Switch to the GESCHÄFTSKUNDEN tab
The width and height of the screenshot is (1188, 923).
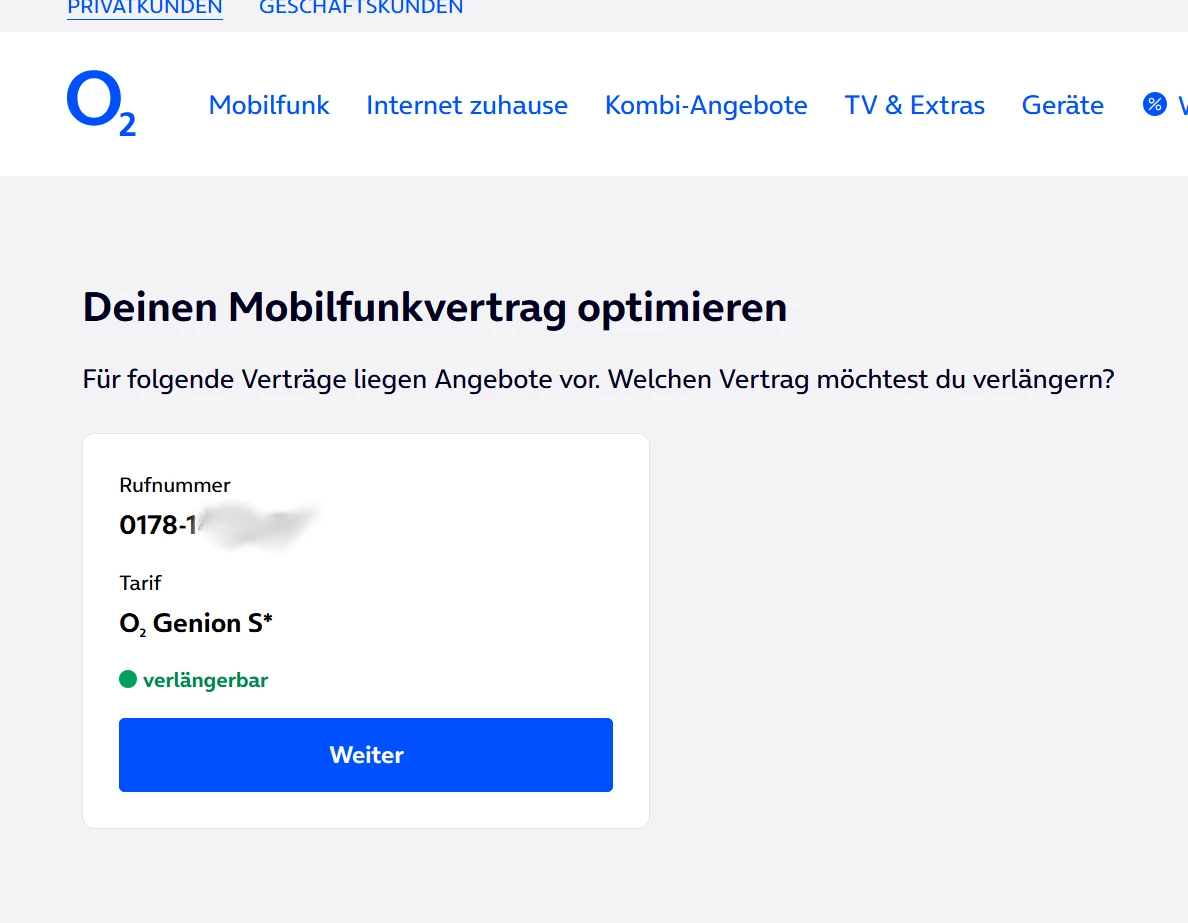pyautogui.click(x=361, y=8)
